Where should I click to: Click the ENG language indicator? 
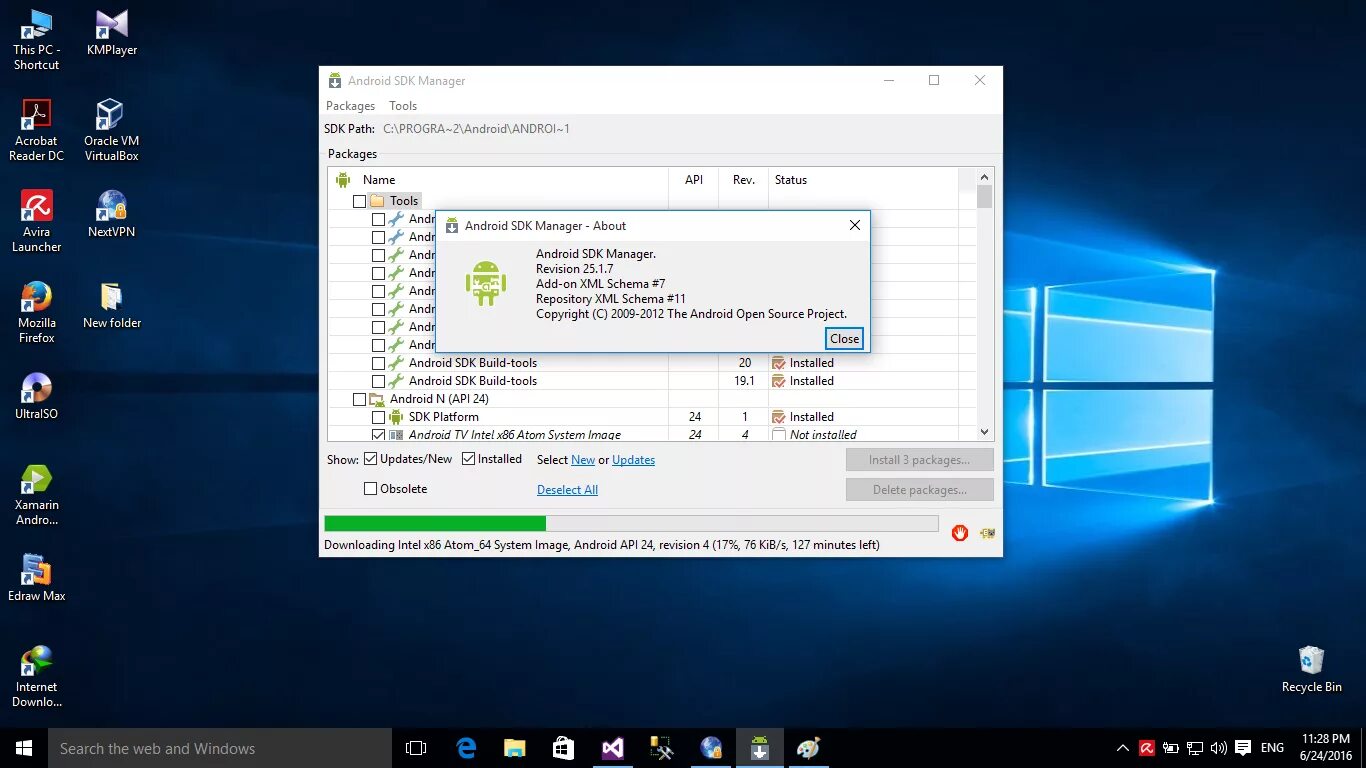[x=1272, y=748]
